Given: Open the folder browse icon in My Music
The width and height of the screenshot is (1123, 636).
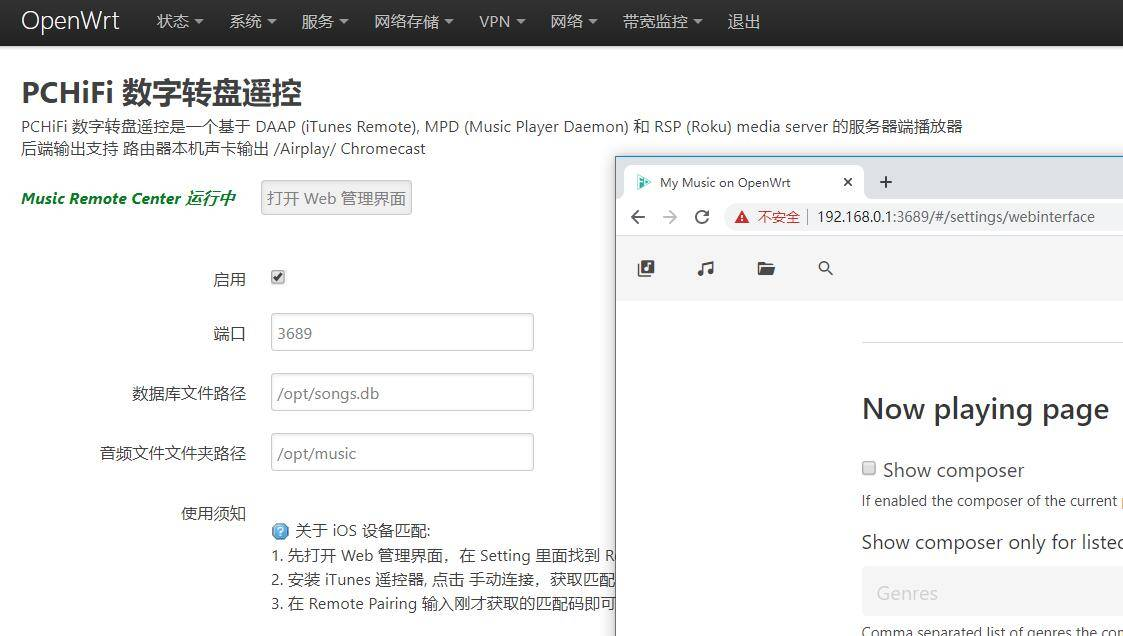Looking at the screenshot, I should click(766, 268).
